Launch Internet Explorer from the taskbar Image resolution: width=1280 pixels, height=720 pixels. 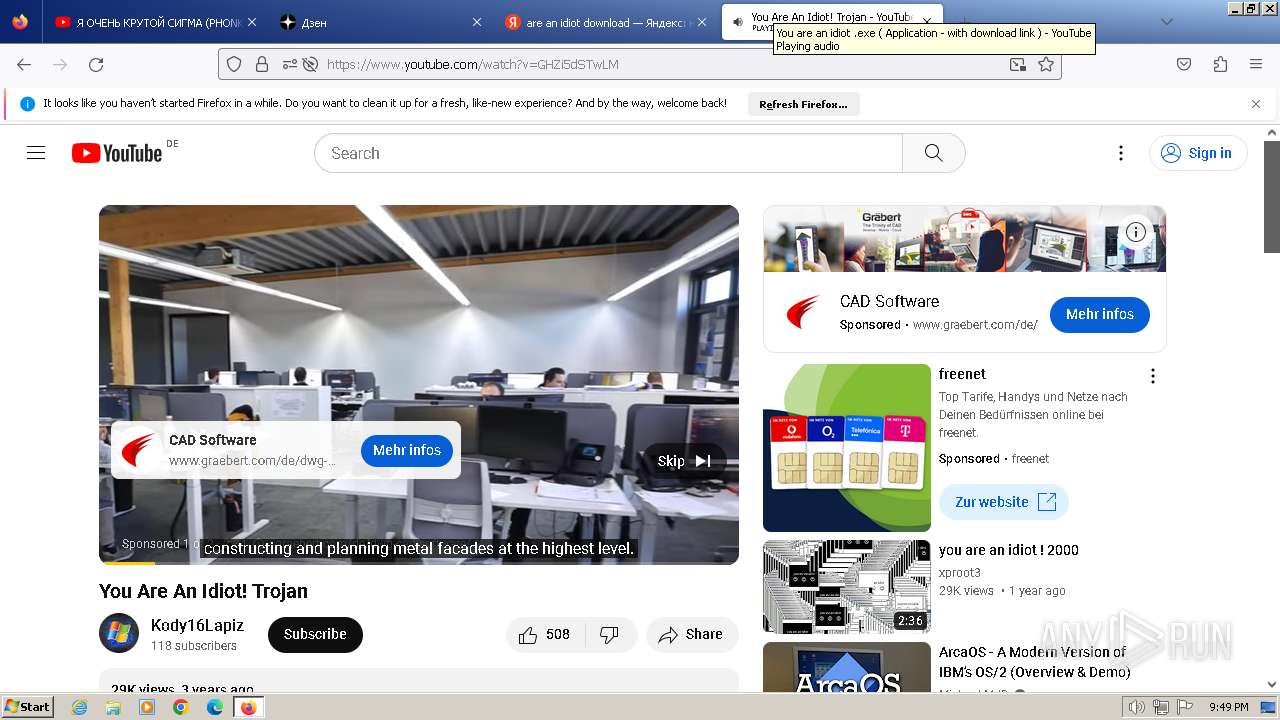click(80, 707)
